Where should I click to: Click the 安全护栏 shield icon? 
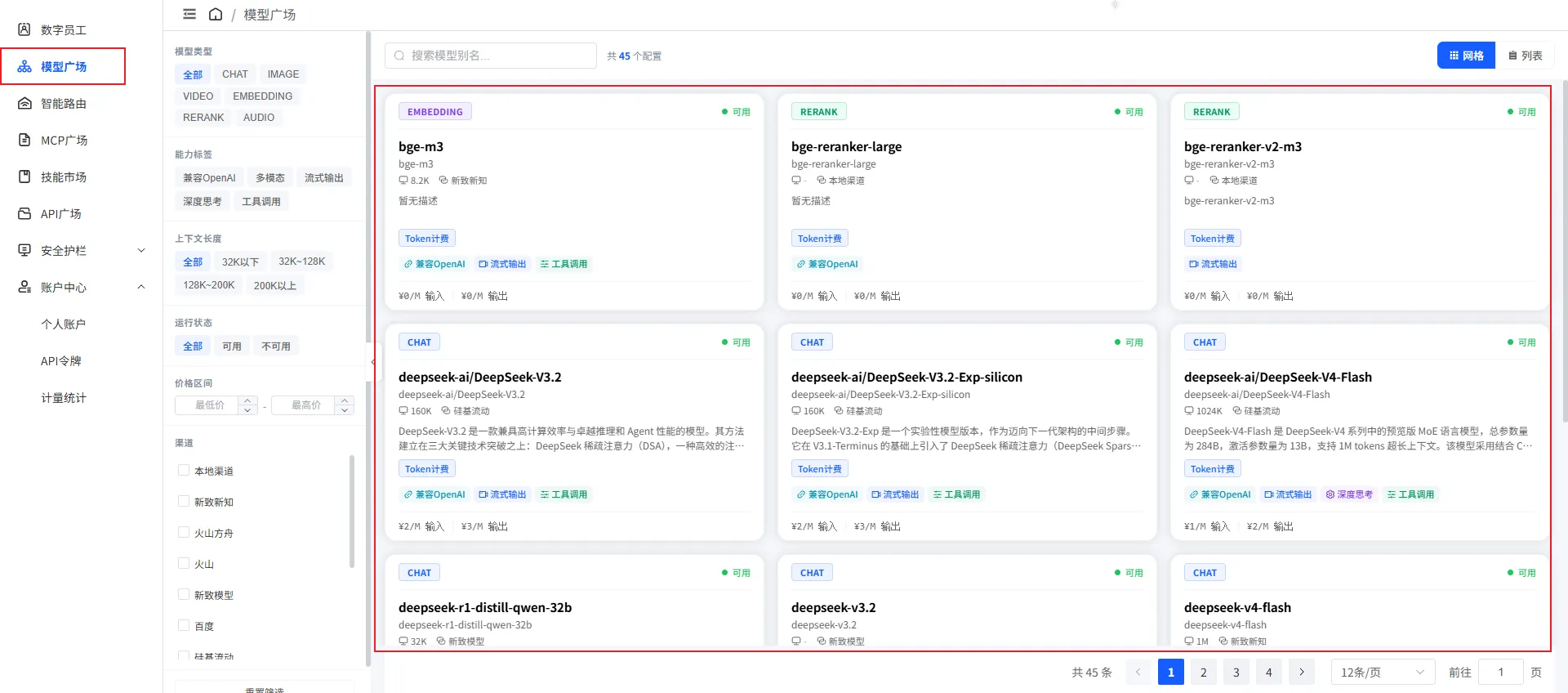(x=24, y=250)
